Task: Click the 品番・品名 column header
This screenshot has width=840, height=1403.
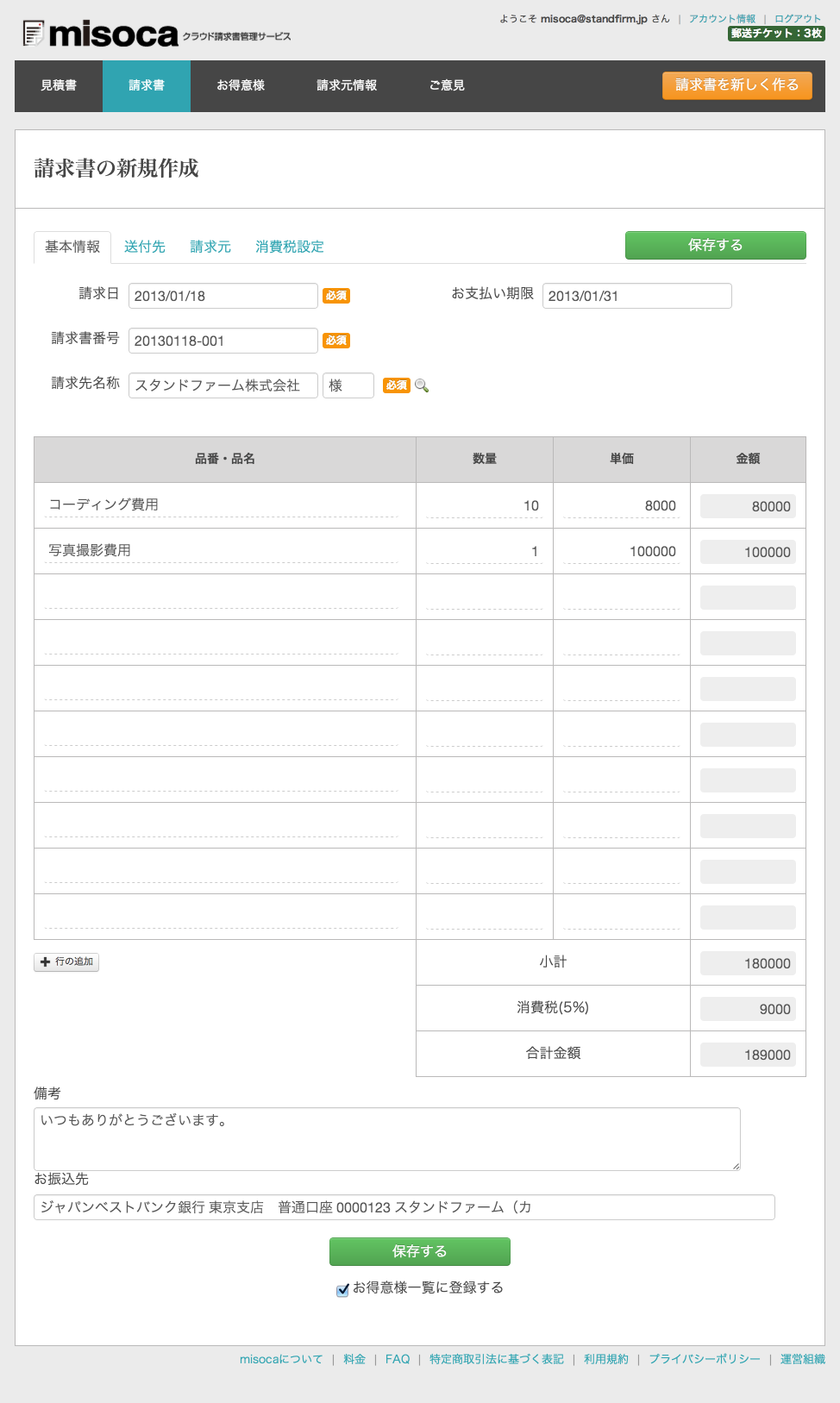Action: tap(225, 459)
